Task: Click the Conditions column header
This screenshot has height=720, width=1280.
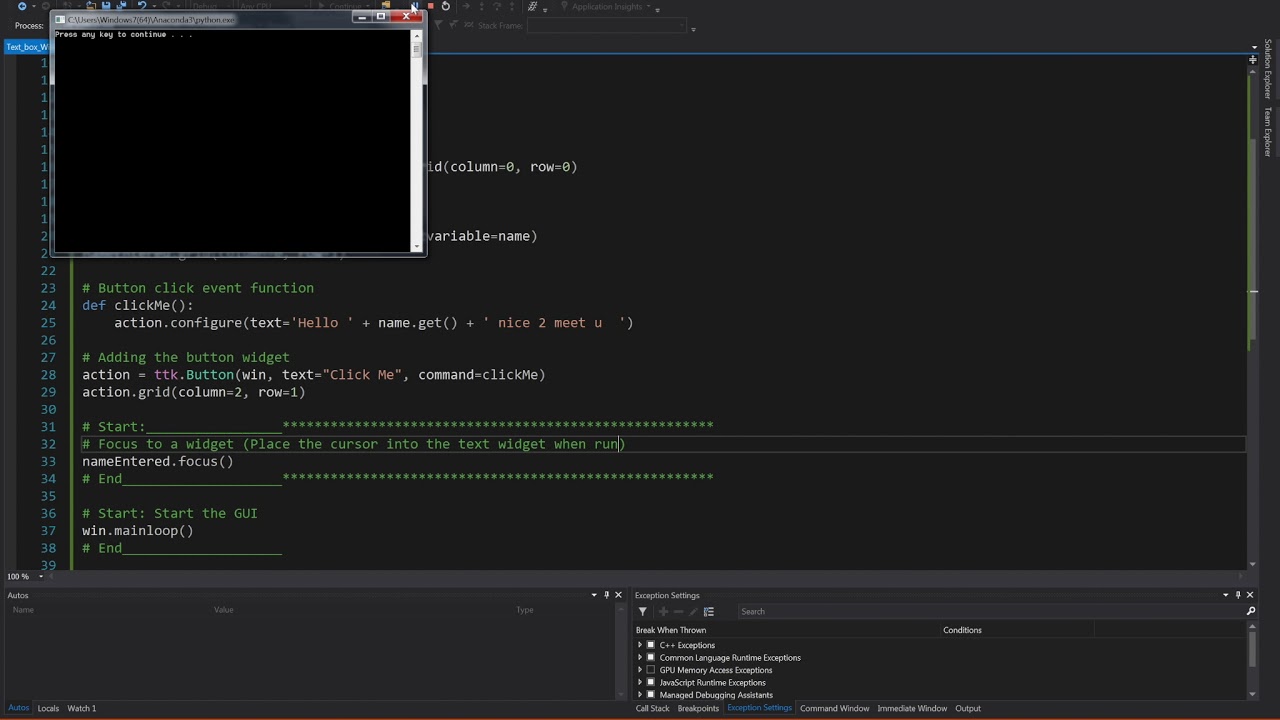Action: pos(962,630)
